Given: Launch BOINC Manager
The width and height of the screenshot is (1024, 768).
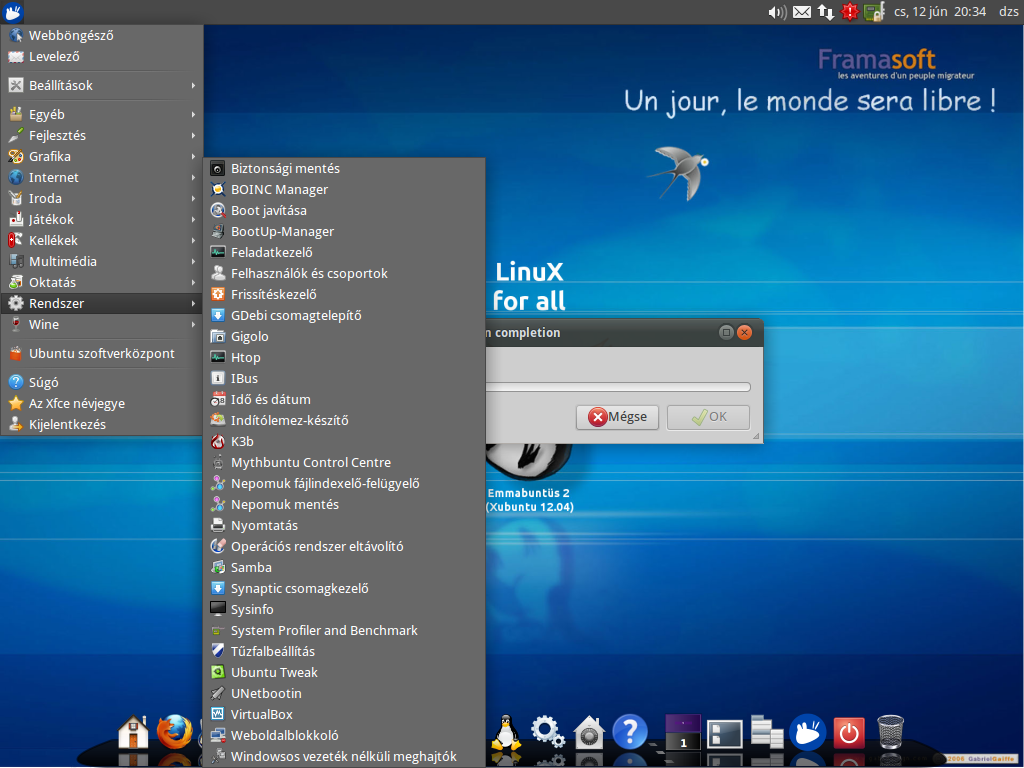Looking at the screenshot, I should [344, 189].
